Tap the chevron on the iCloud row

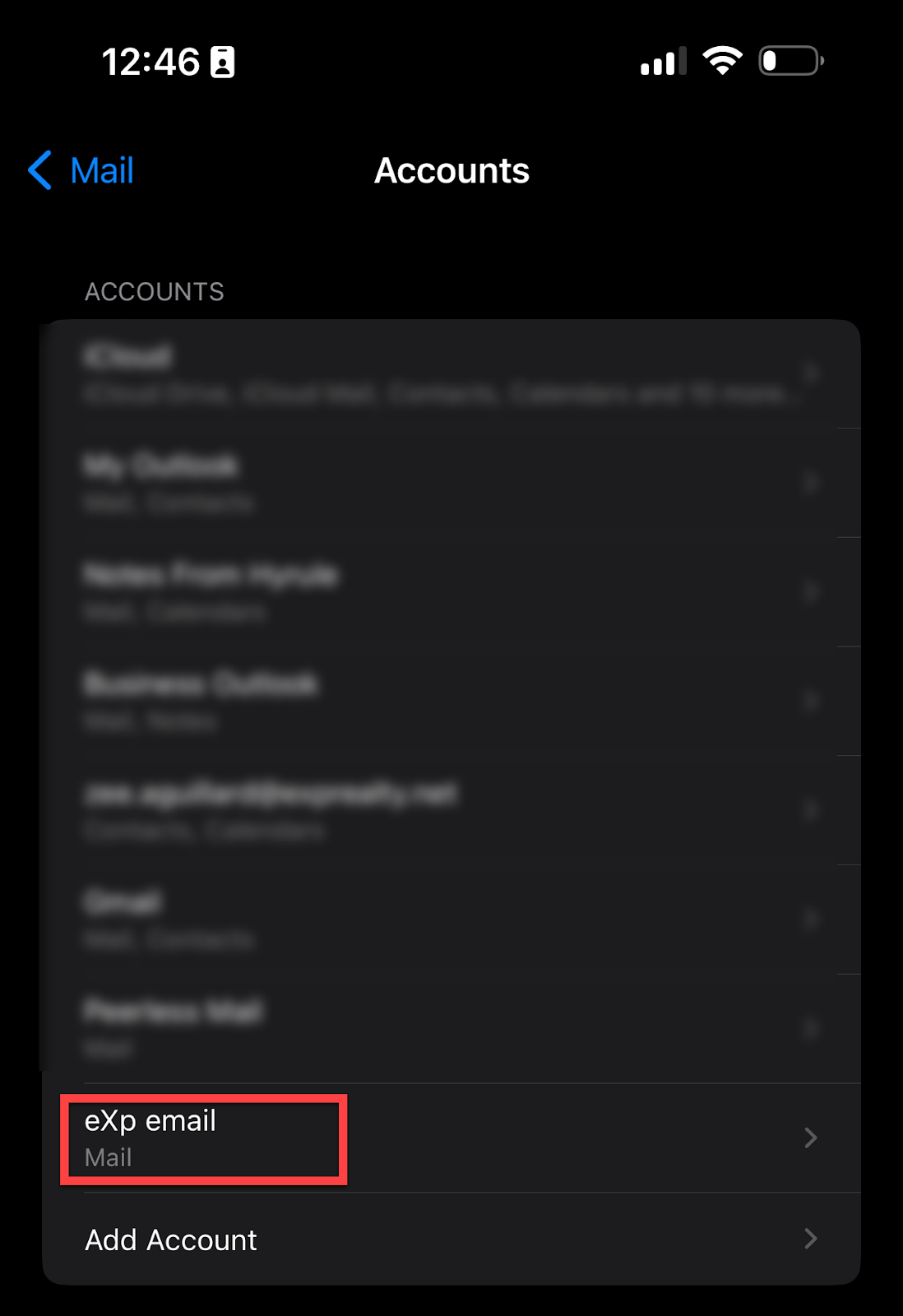coord(811,373)
